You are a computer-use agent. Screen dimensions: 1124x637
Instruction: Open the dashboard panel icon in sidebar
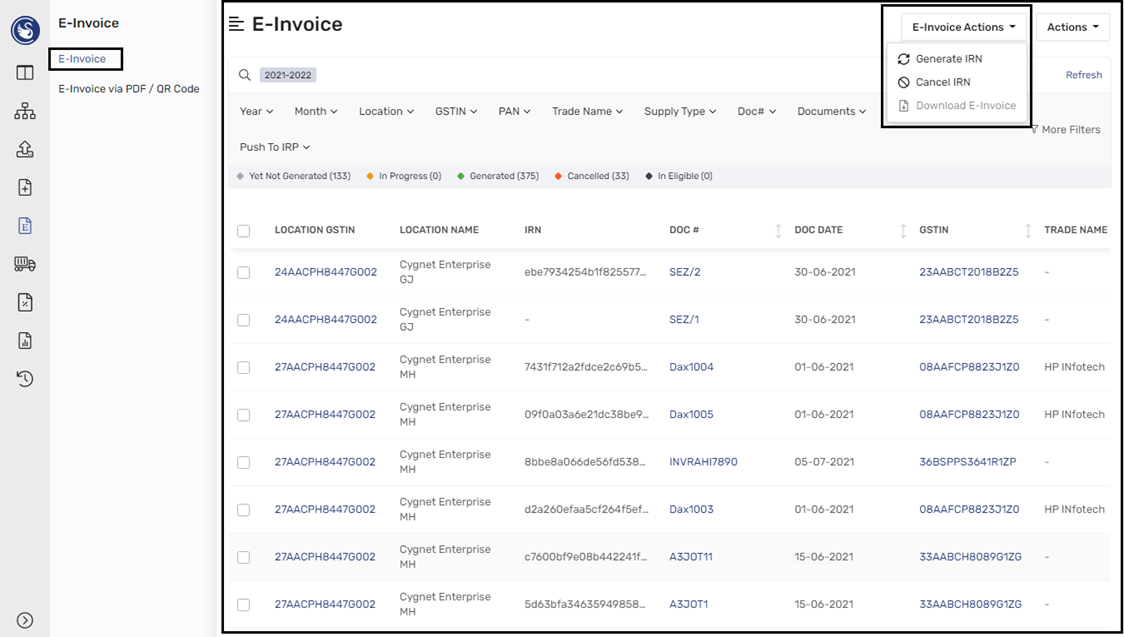pyautogui.click(x=25, y=72)
